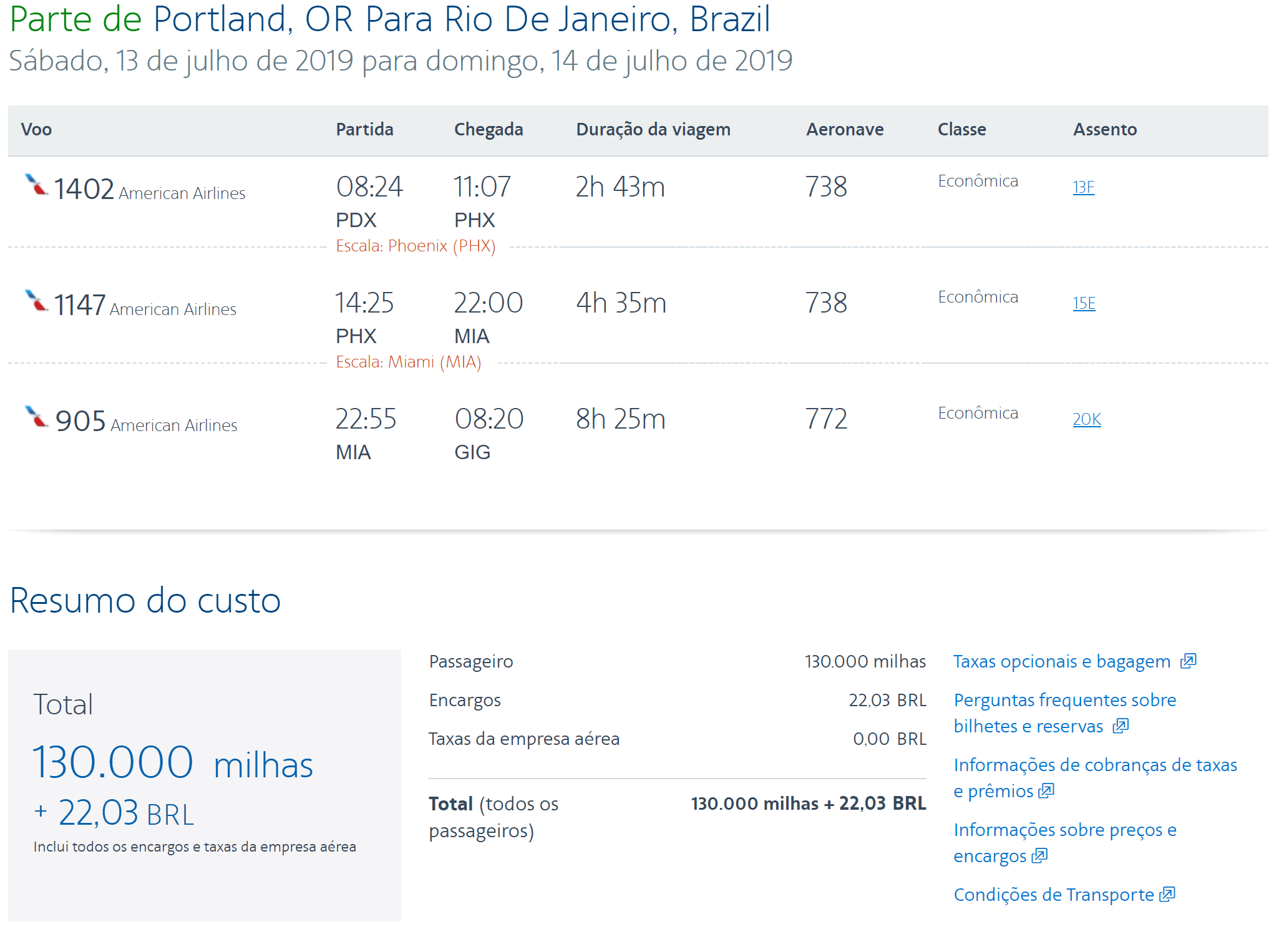Open Taxas opcionais e bagagem link

[1062, 661]
